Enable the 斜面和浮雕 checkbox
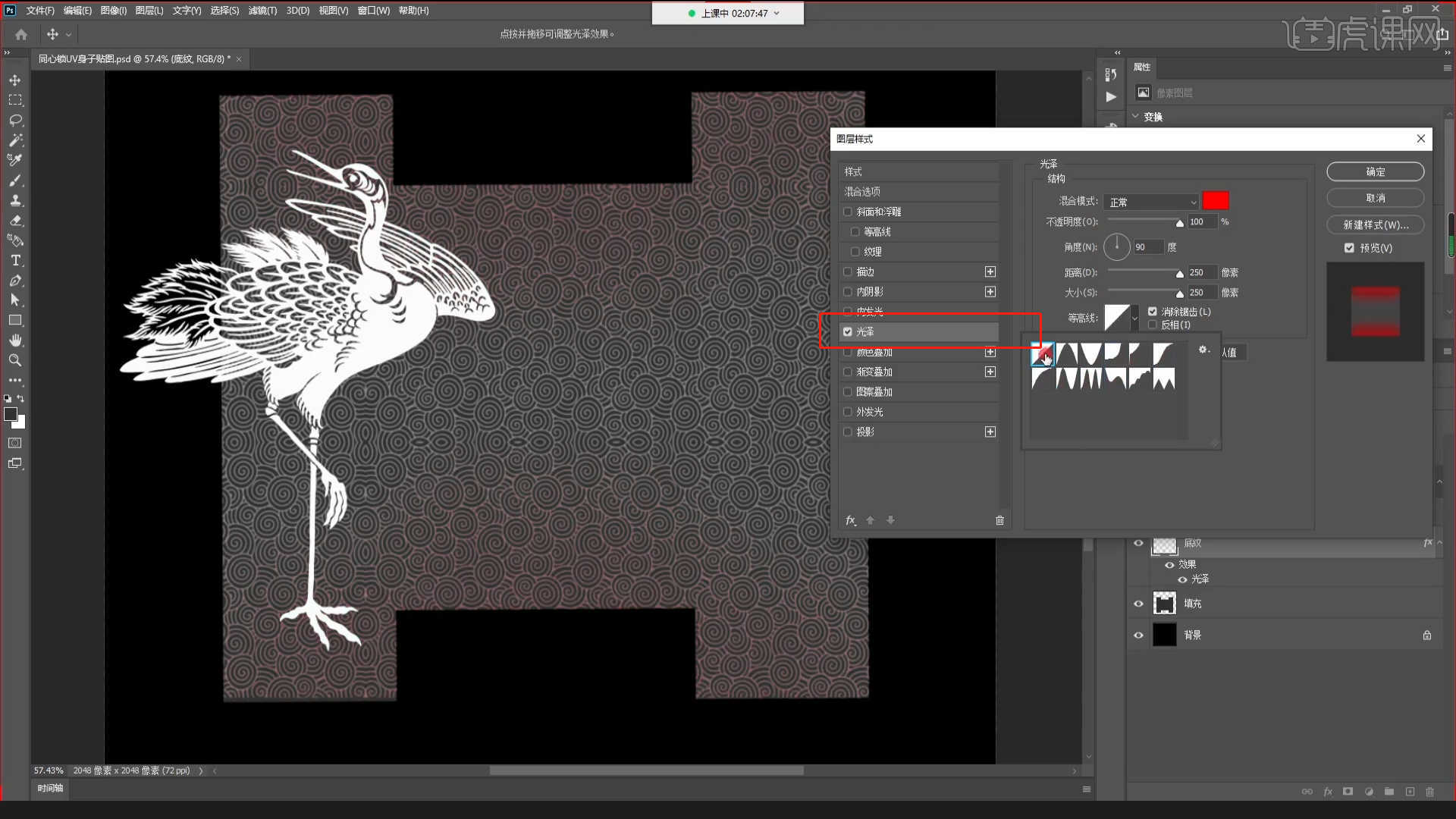This screenshot has width=1456, height=819. 848,212
